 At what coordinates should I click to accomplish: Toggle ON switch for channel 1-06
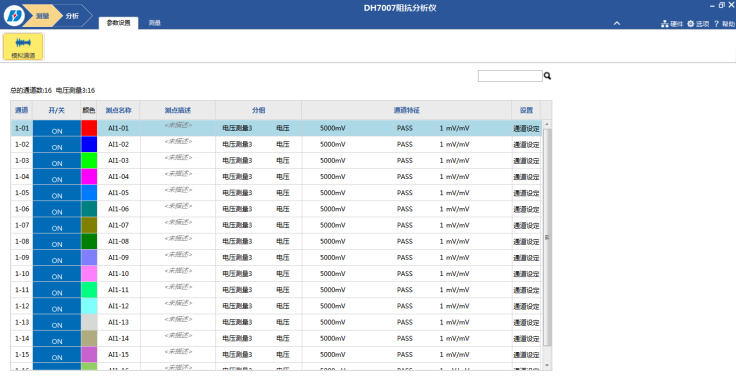click(57, 209)
